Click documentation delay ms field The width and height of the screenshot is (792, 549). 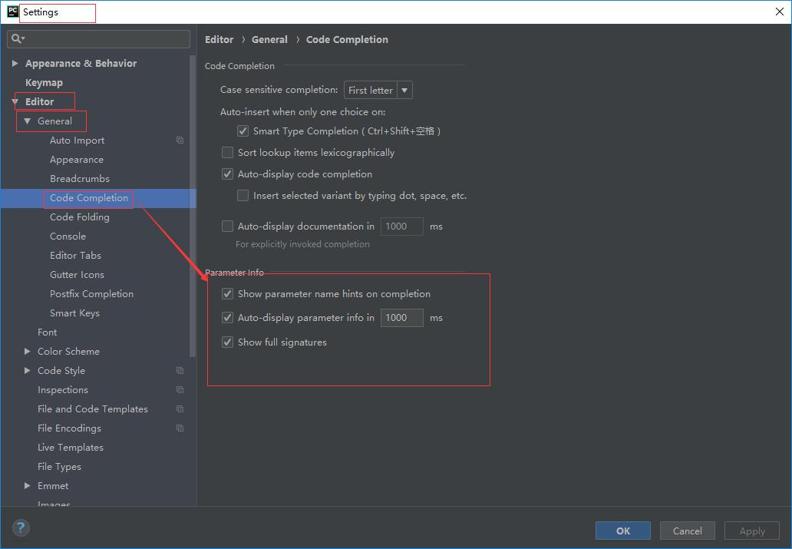[402, 226]
